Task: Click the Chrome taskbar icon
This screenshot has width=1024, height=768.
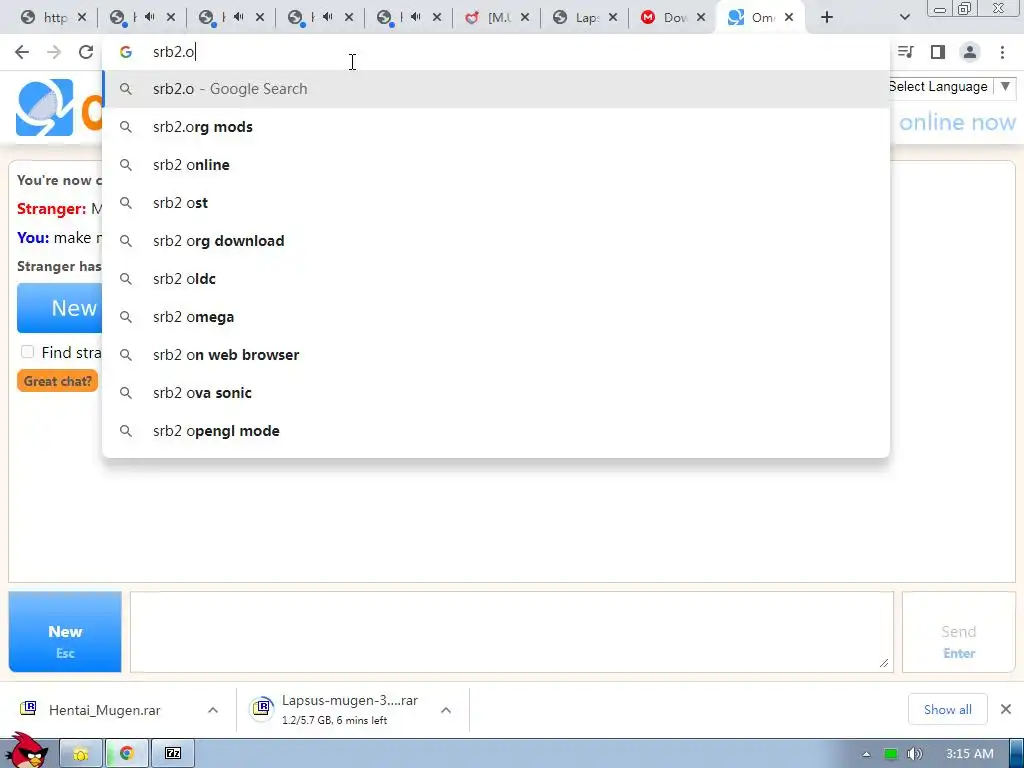Action: (x=127, y=754)
